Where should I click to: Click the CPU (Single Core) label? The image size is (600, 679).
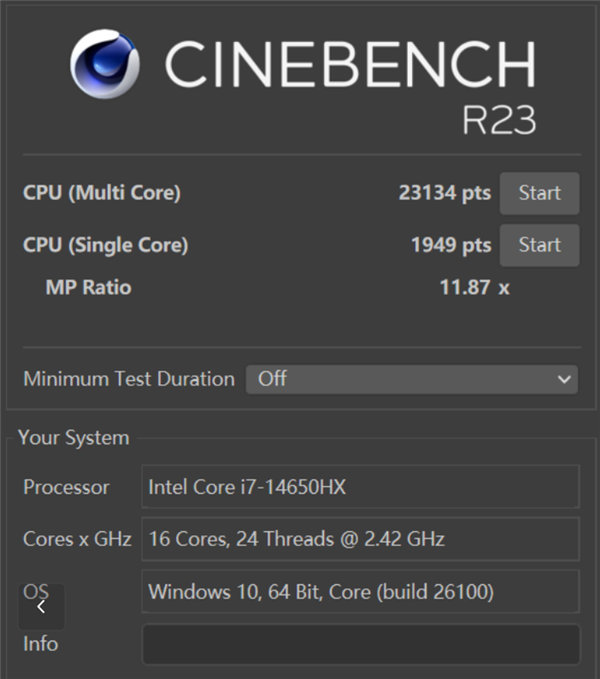tap(106, 245)
